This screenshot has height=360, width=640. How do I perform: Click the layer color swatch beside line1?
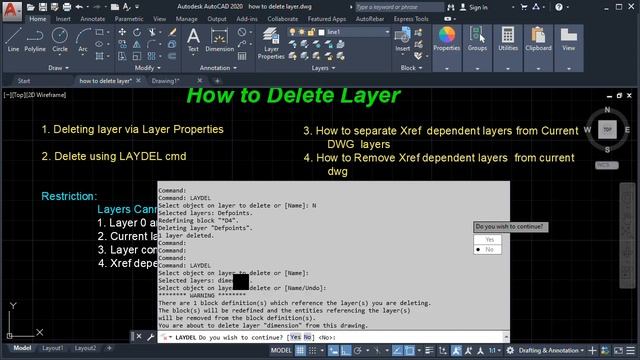(x=322, y=32)
